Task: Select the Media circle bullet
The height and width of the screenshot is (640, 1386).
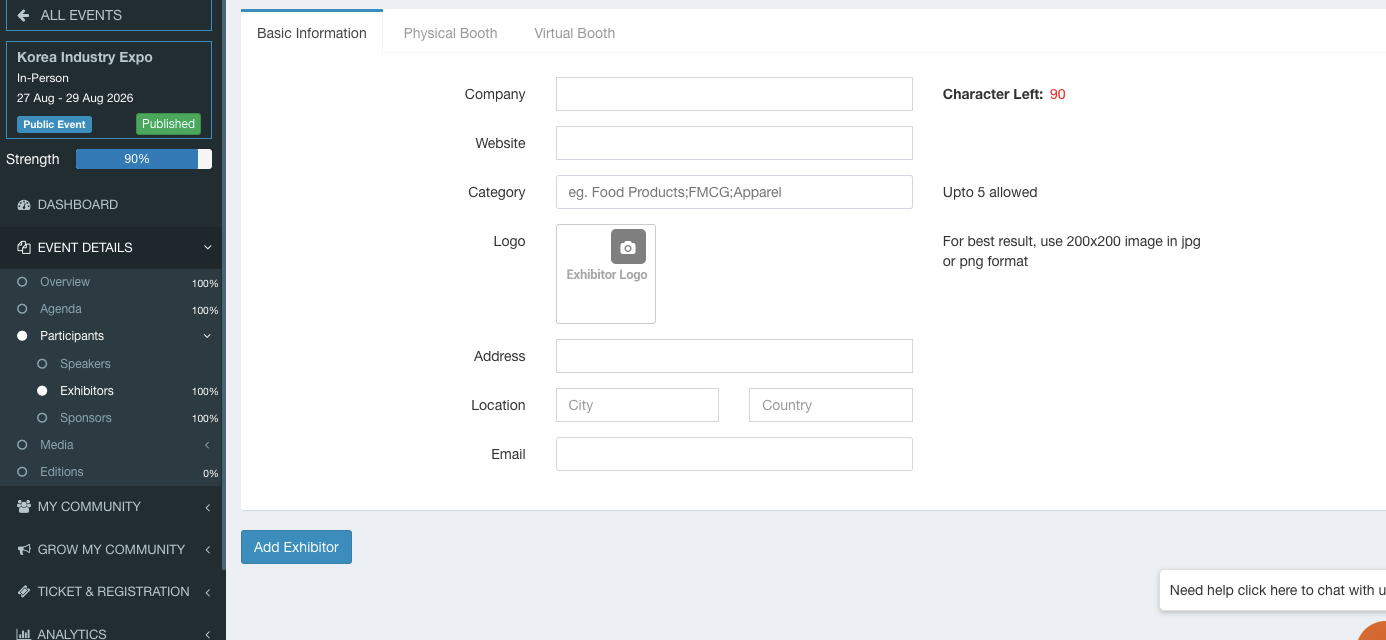Action: click(x=22, y=445)
